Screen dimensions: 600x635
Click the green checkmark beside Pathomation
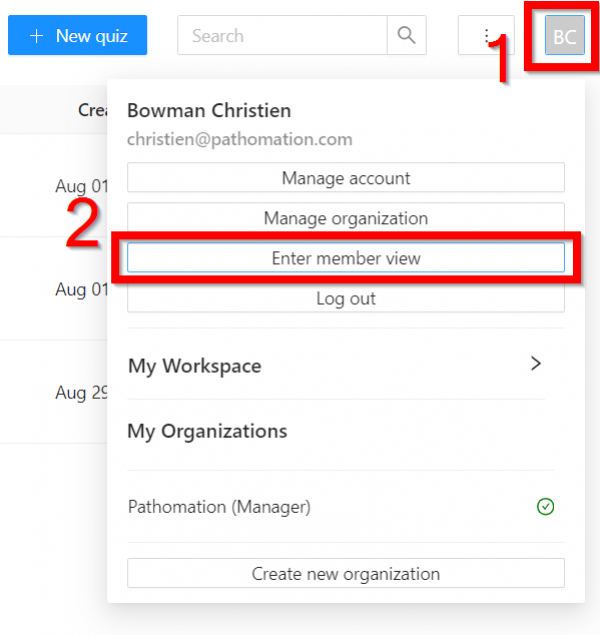[x=545, y=507]
